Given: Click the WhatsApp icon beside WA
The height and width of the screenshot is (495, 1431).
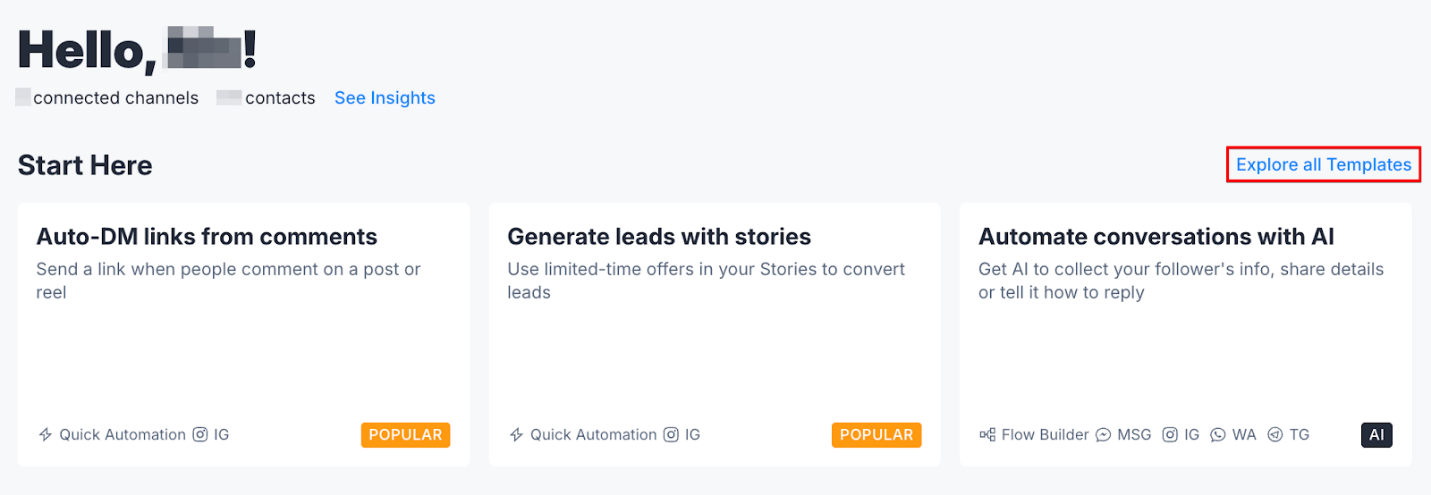Looking at the screenshot, I should click(1218, 435).
